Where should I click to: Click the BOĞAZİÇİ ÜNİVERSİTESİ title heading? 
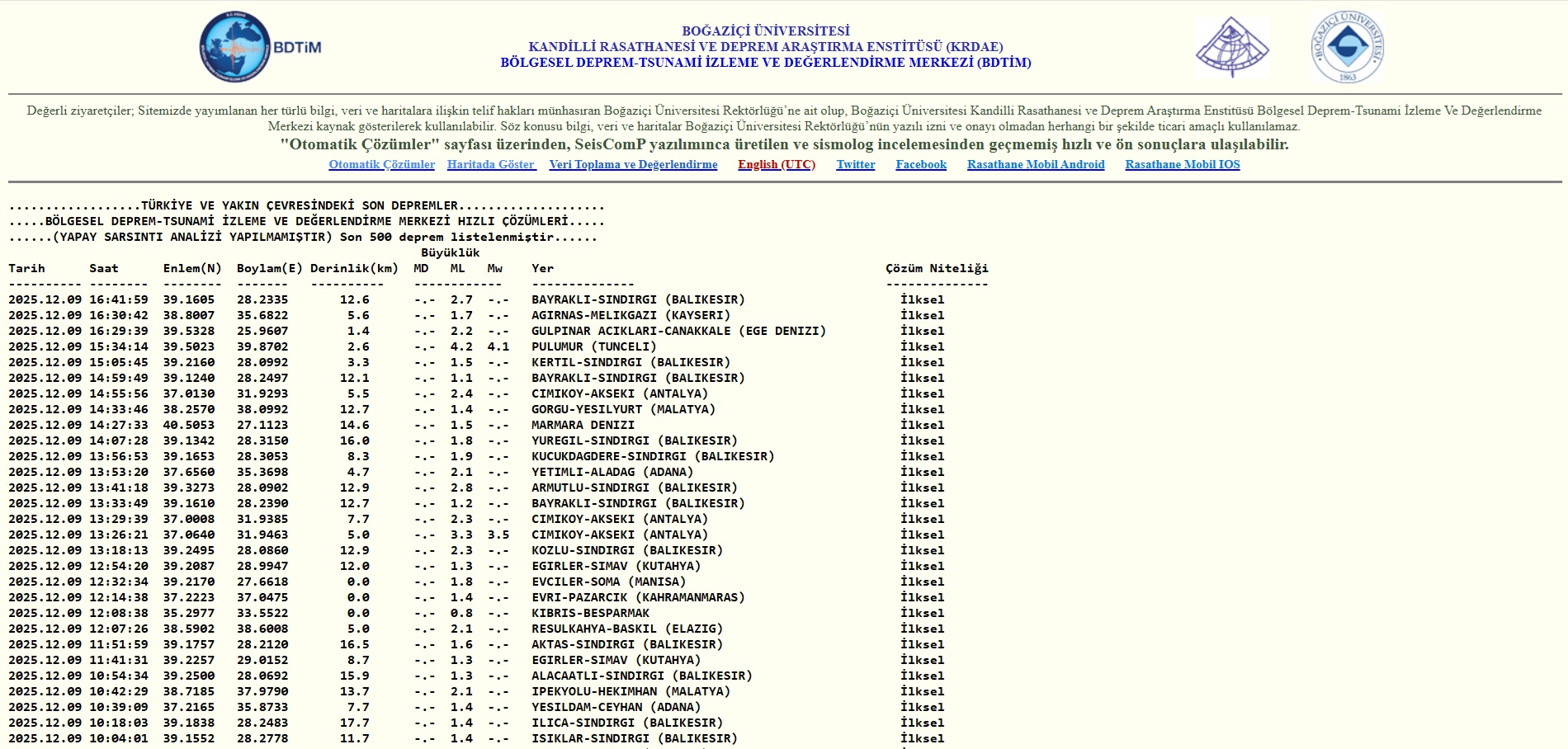click(x=765, y=31)
